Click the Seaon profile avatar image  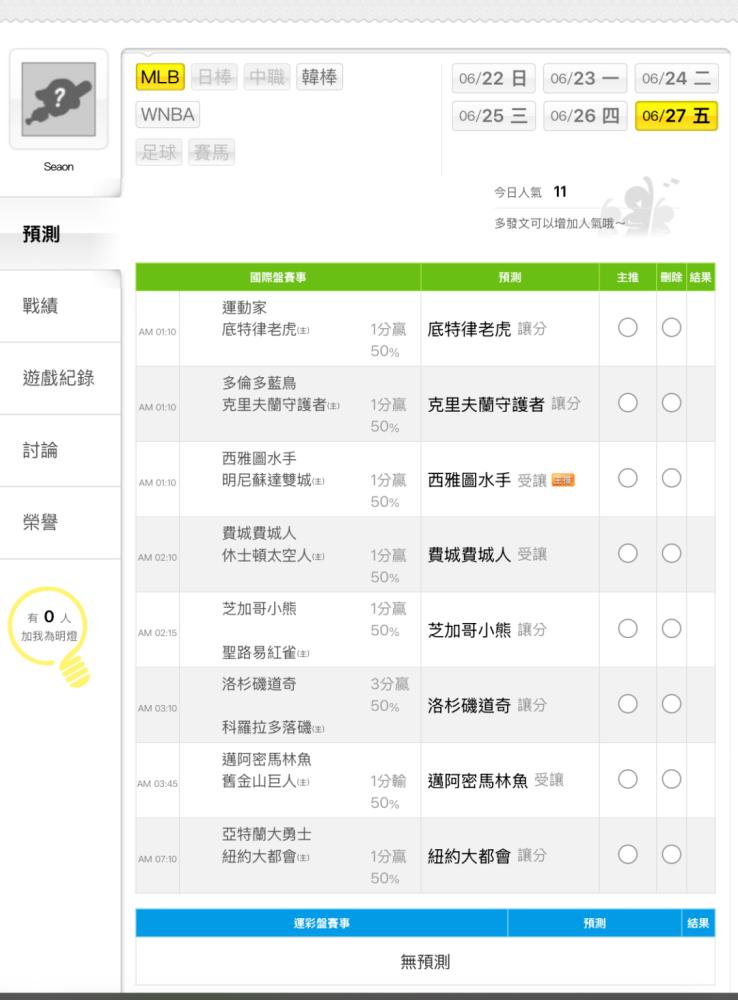[59, 99]
